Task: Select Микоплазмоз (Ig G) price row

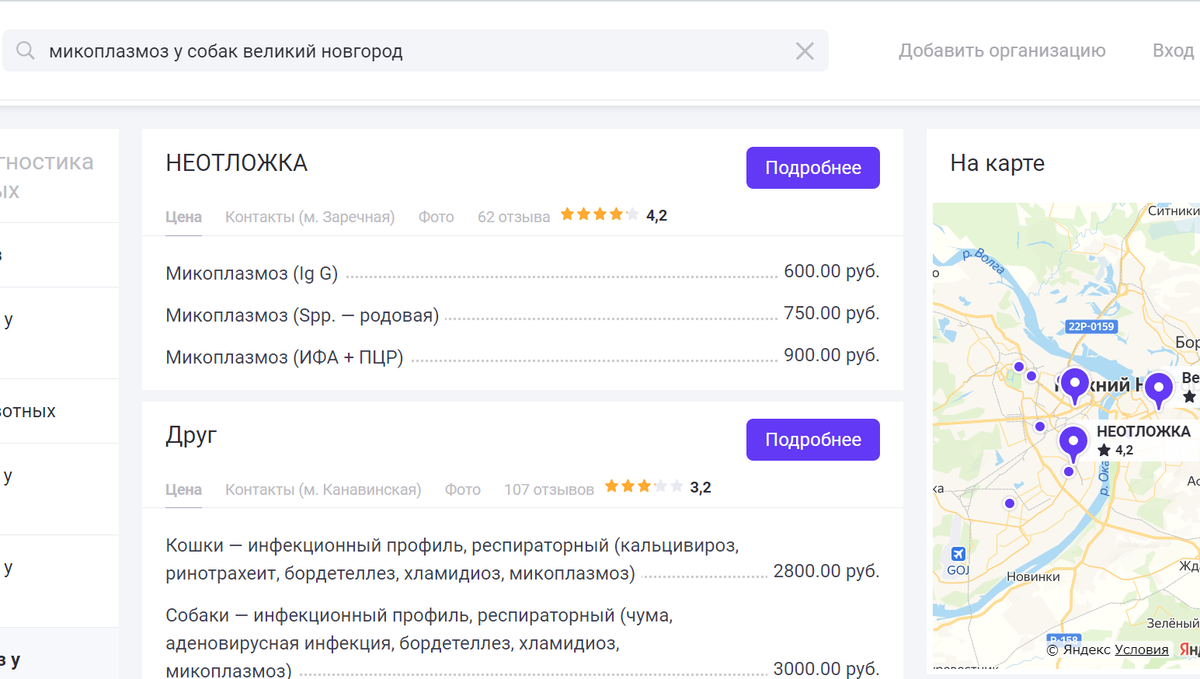Action: tap(523, 272)
